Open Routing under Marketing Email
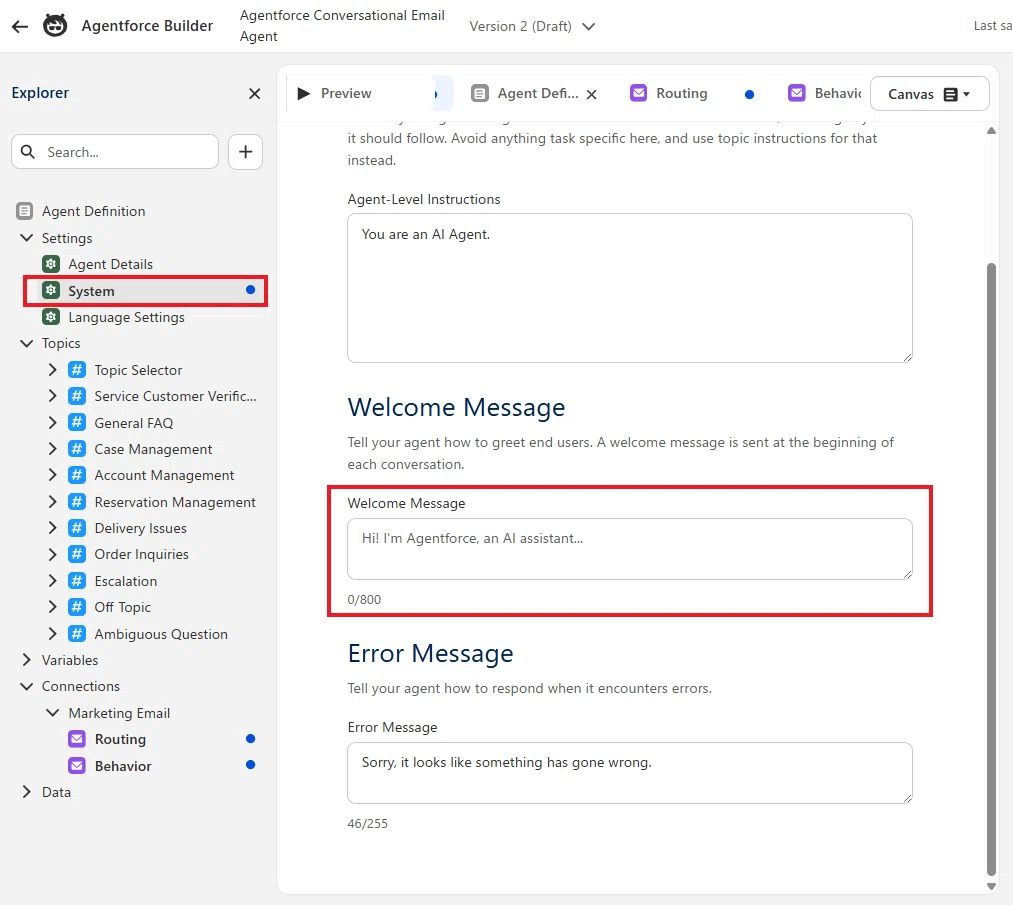The width and height of the screenshot is (1013, 905). coord(120,739)
